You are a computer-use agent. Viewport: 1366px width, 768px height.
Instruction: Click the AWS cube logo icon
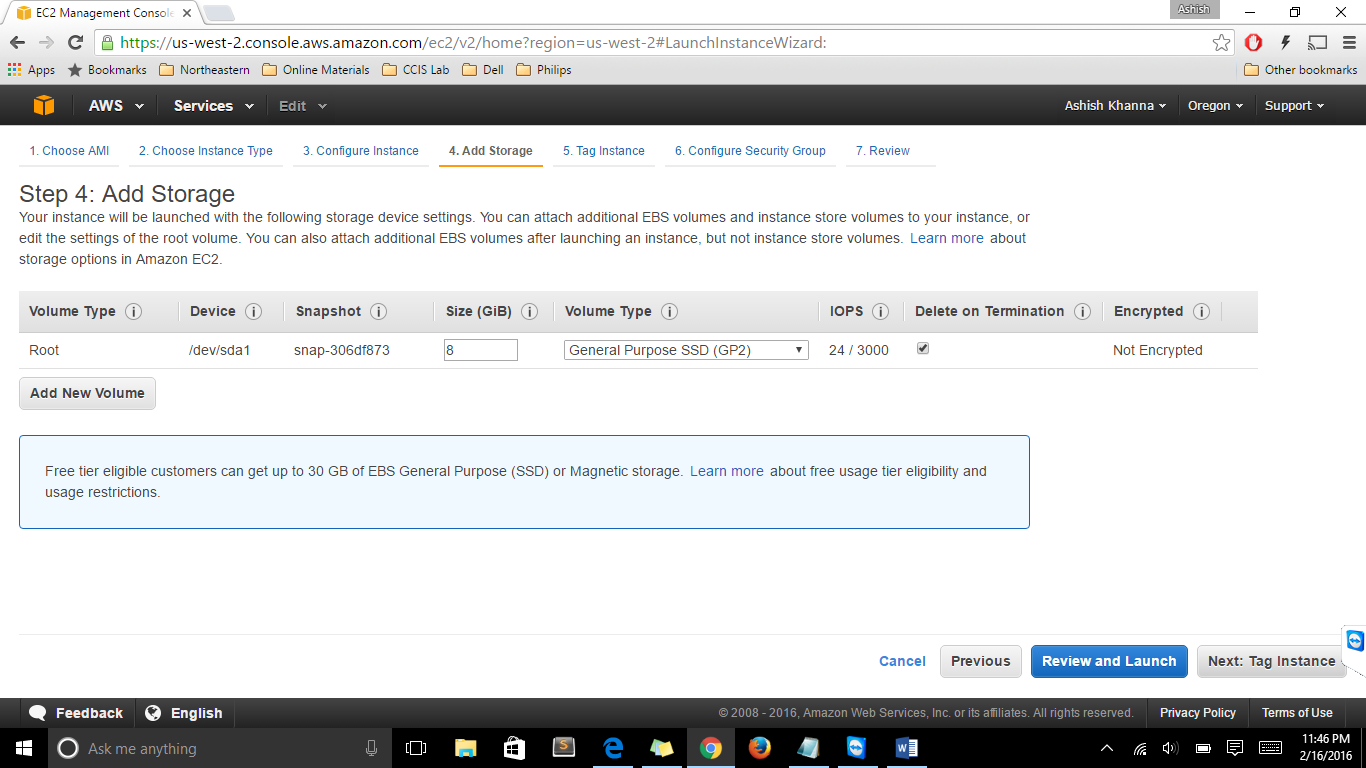coord(43,106)
